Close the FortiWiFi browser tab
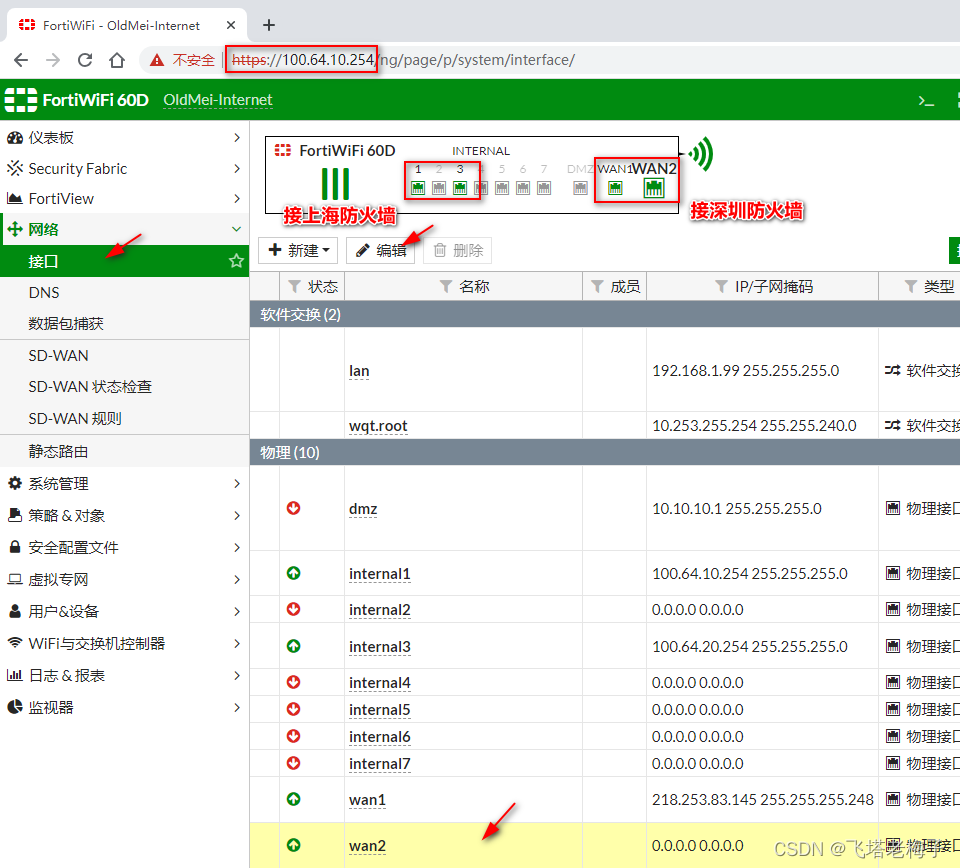The height and width of the screenshot is (868, 960). (231, 25)
